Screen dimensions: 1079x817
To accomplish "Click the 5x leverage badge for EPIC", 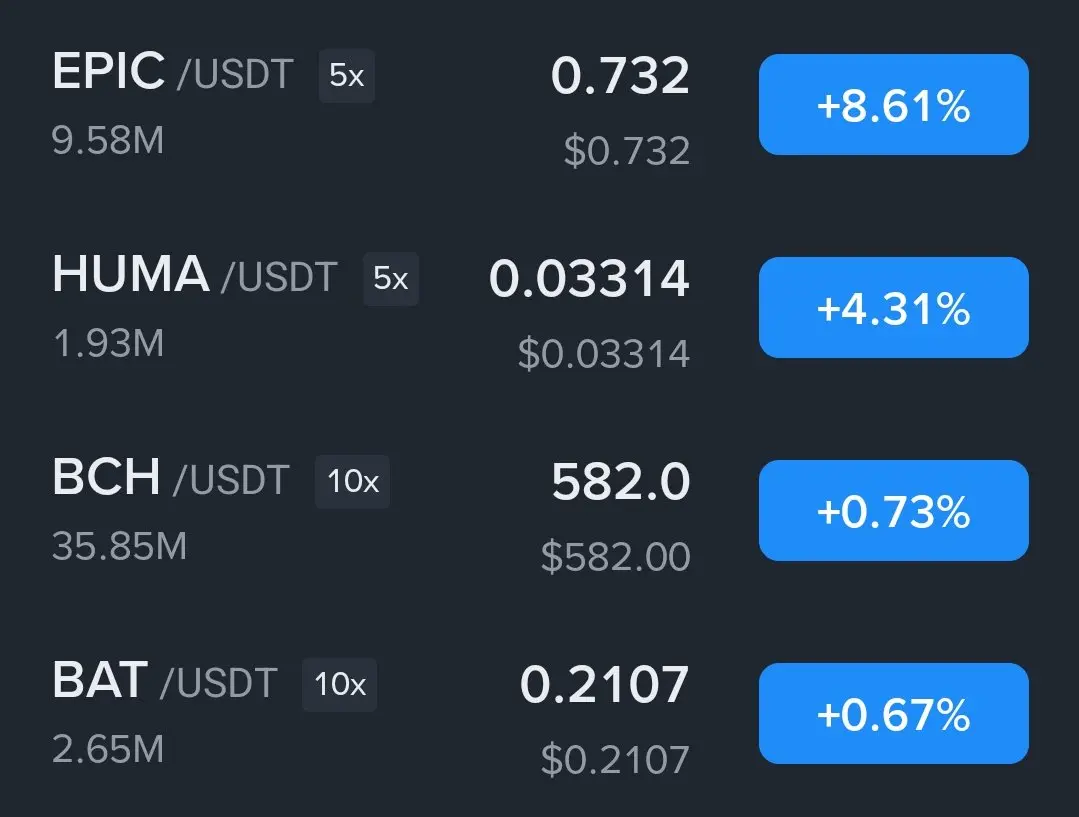I will coord(346,76).
